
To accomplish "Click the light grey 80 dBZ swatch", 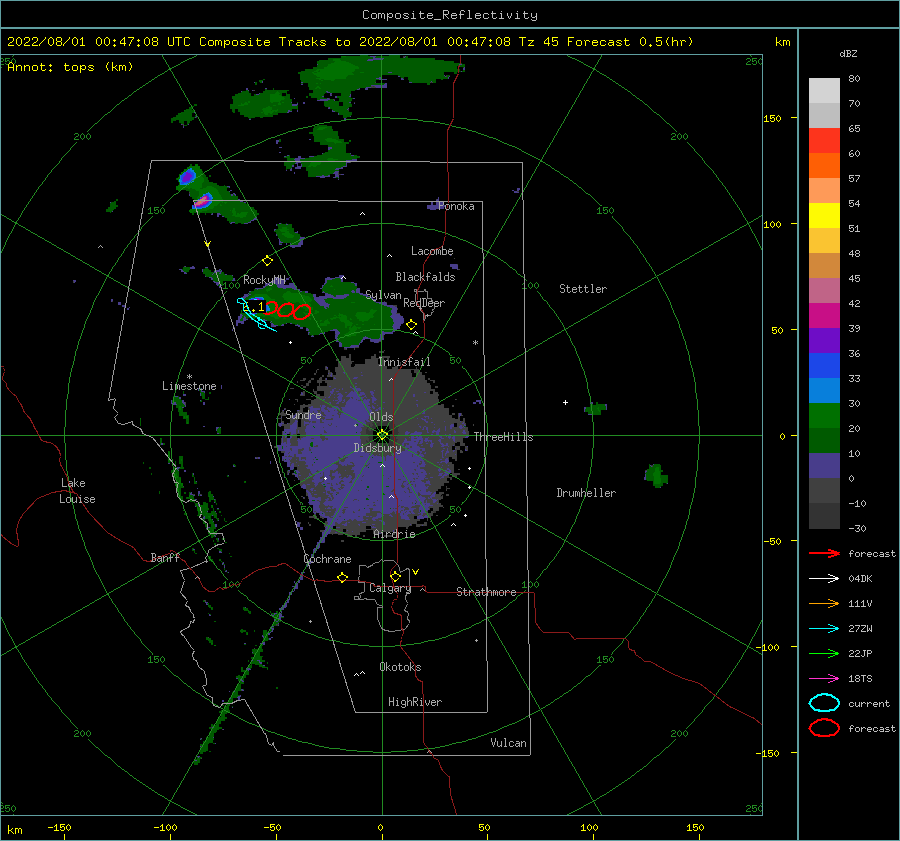I will [824, 90].
